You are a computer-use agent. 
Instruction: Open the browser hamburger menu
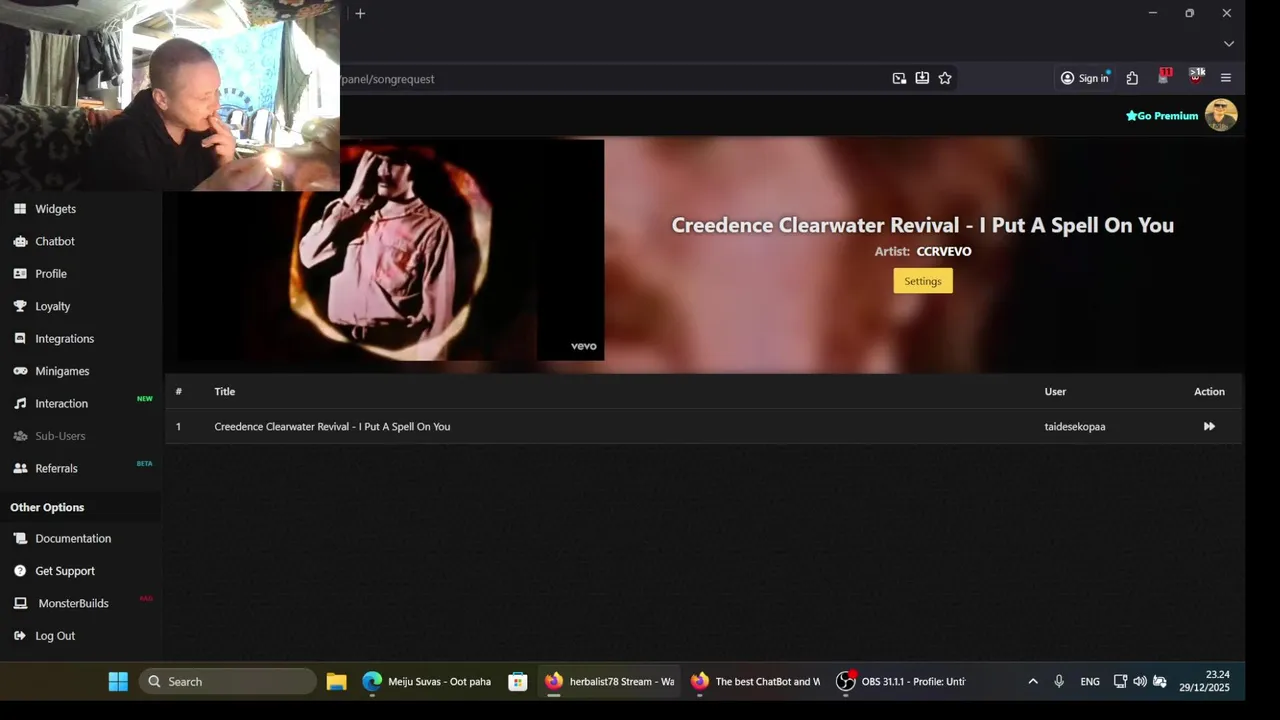tap(1226, 78)
